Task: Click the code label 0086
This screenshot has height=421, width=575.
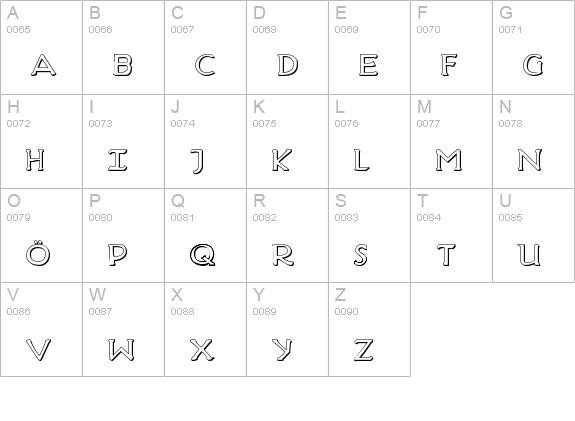Action: point(18,311)
